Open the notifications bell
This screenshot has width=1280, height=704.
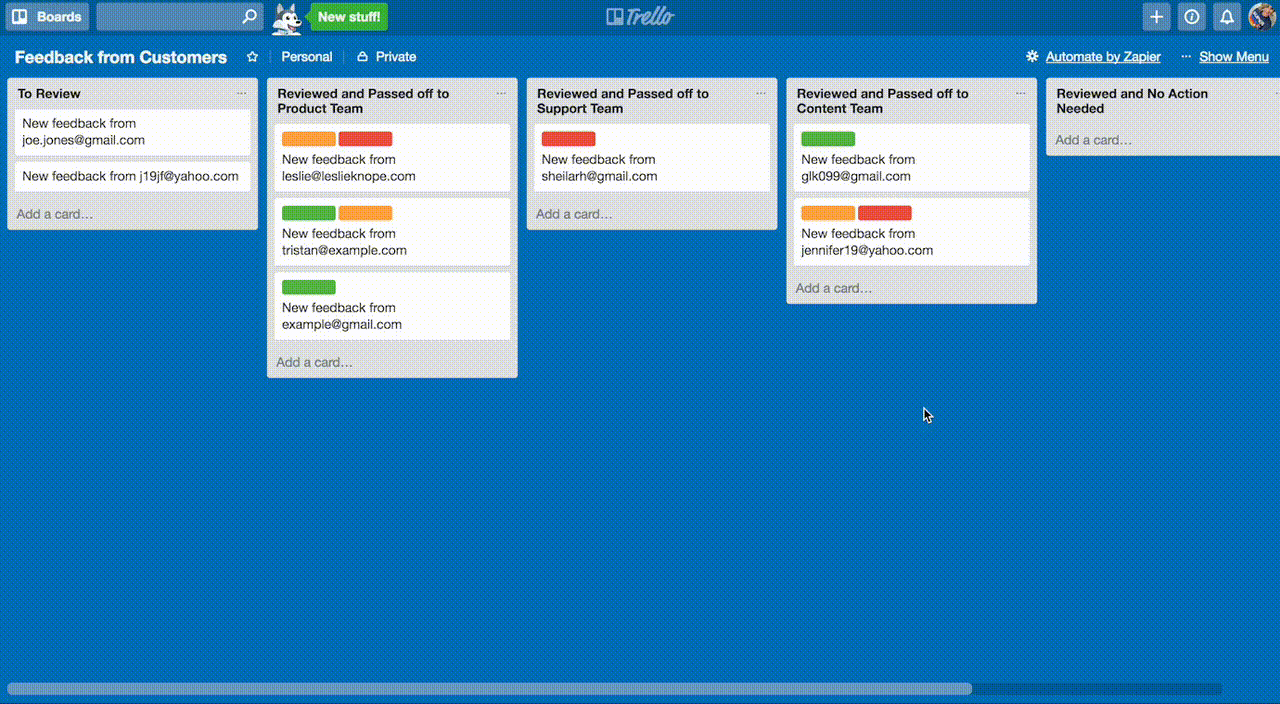pyautogui.click(x=1226, y=17)
